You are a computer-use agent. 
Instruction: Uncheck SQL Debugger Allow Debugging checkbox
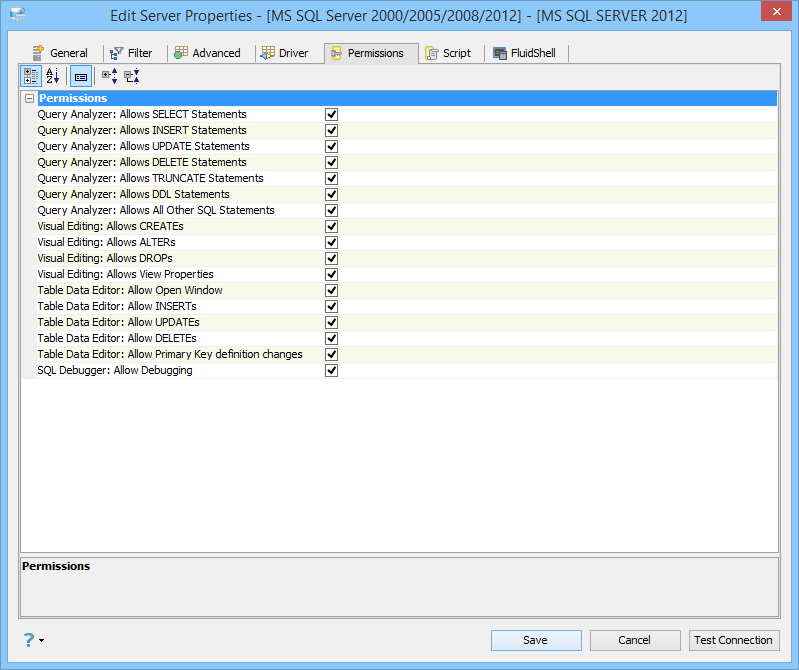[x=331, y=370]
